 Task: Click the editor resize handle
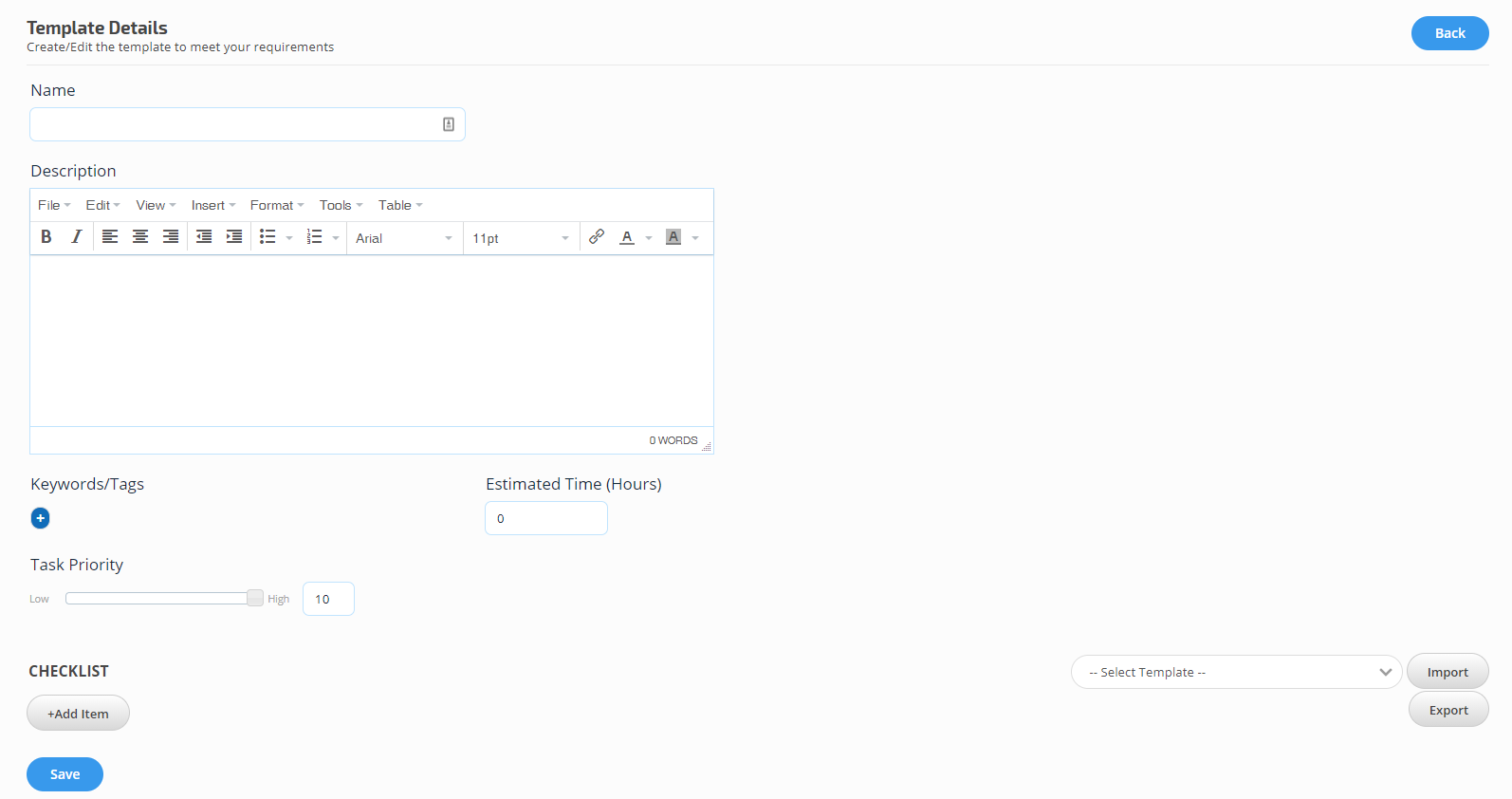point(706,446)
